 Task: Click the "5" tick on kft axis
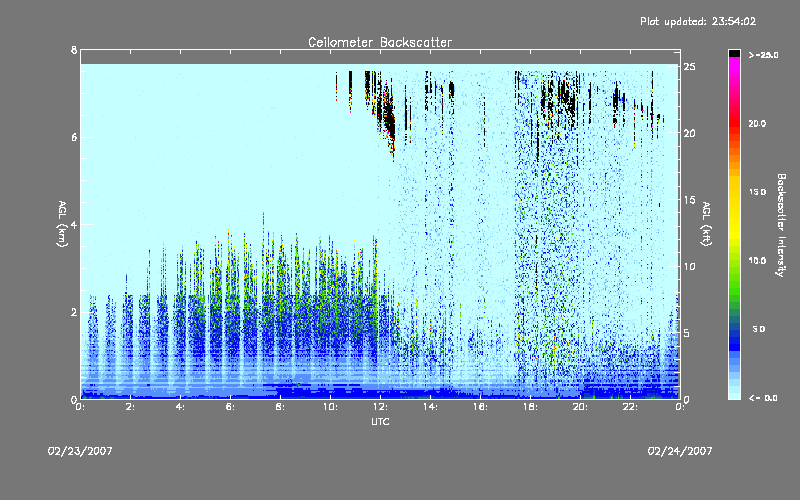(x=687, y=333)
